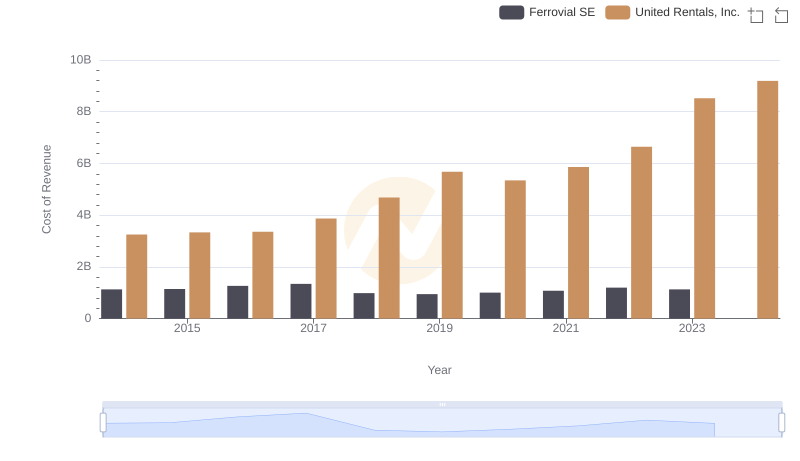Select the 2023 United Rentals bar
This screenshot has height=461, width=800.
point(704,208)
